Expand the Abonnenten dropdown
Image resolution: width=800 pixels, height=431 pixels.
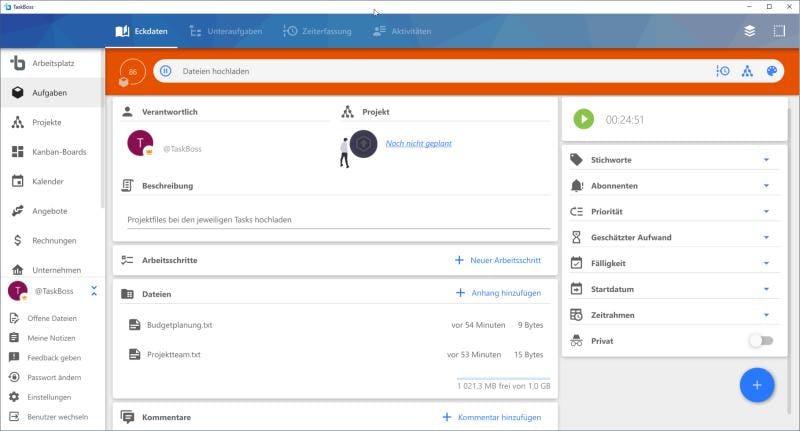click(x=766, y=186)
